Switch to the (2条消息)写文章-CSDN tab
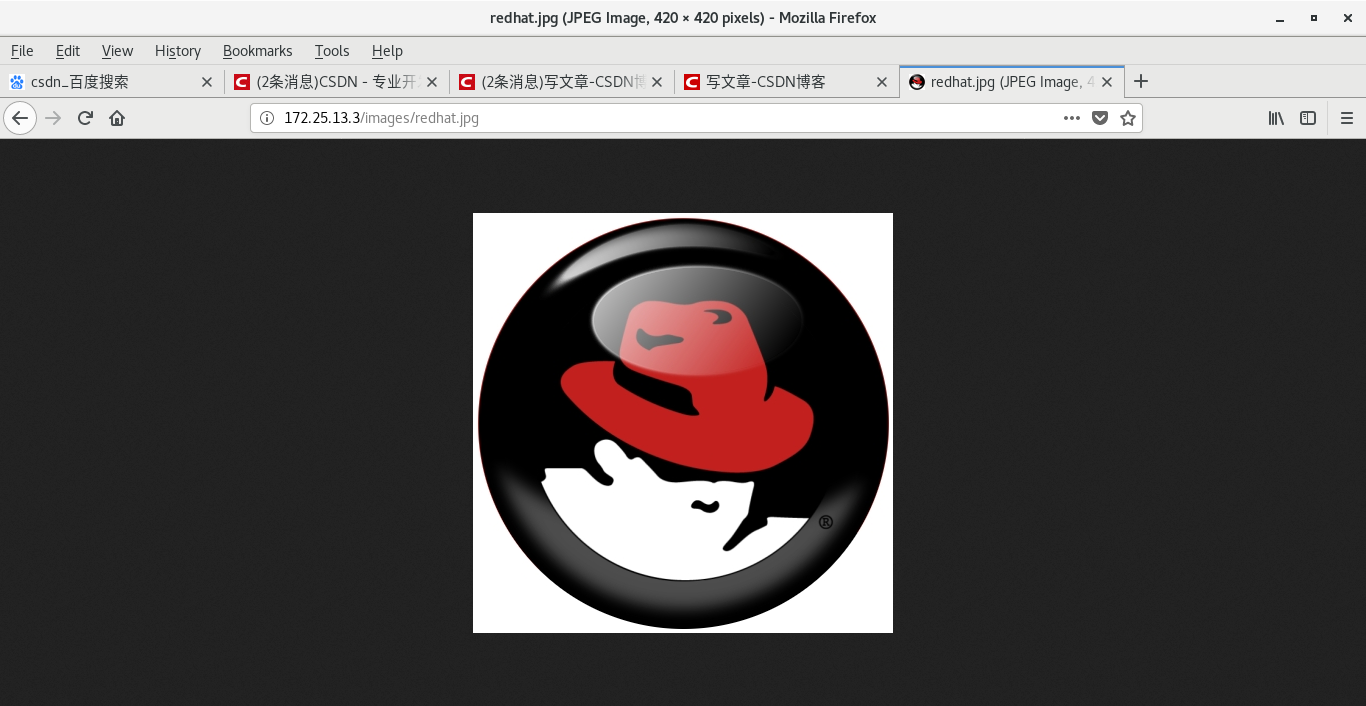 562,82
